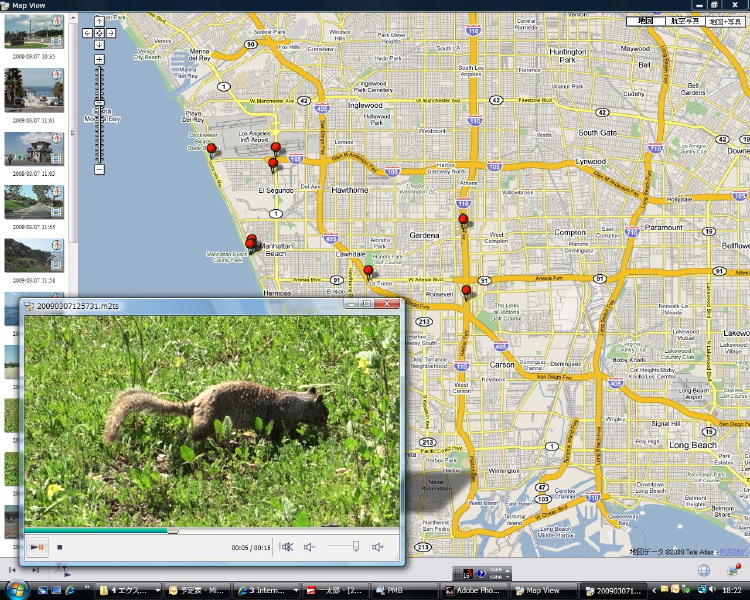Click the map pan up arrow
This screenshot has height=600, width=750.
[99, 22]
